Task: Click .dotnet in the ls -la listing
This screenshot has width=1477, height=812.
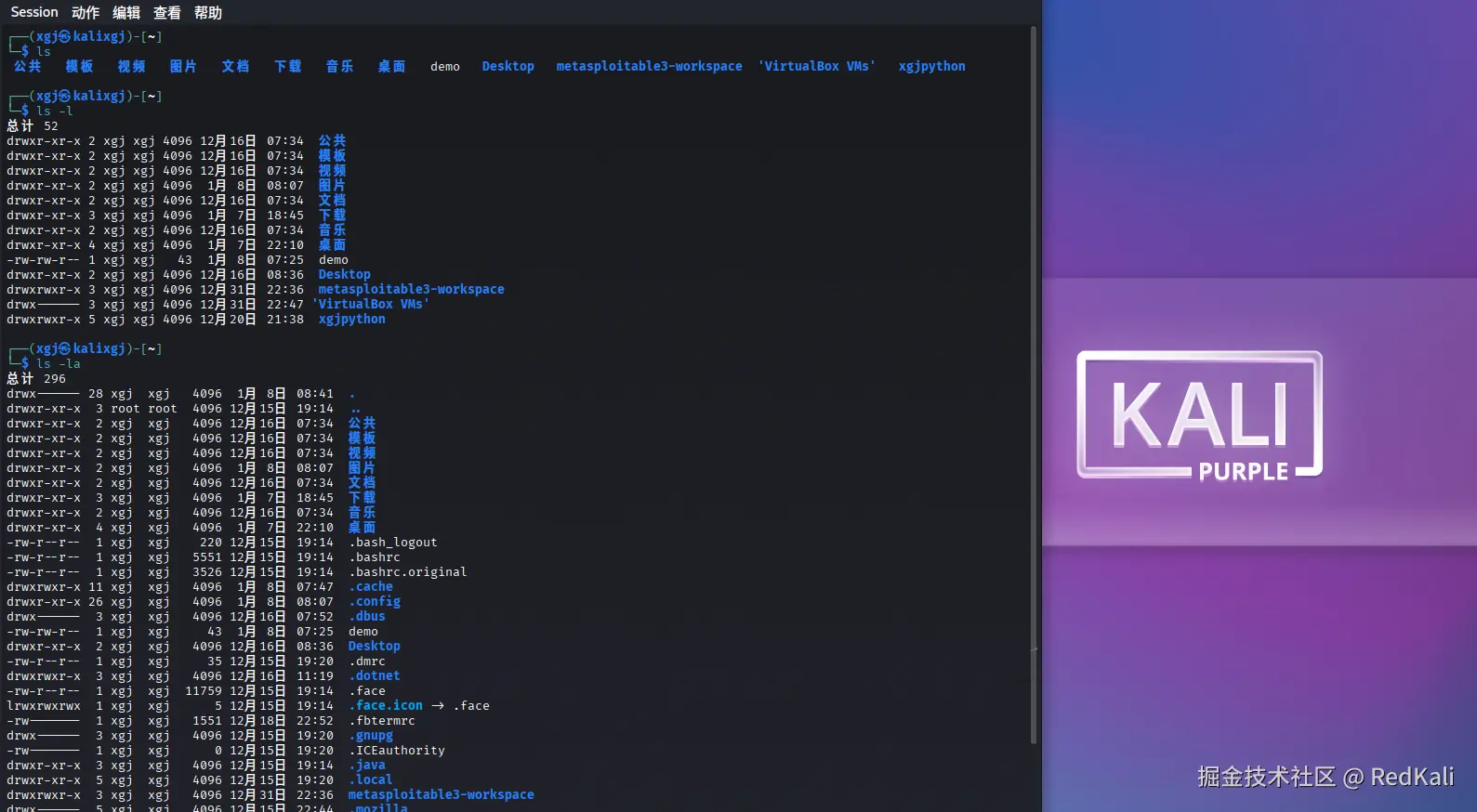Action: click(x=375, y=675)
